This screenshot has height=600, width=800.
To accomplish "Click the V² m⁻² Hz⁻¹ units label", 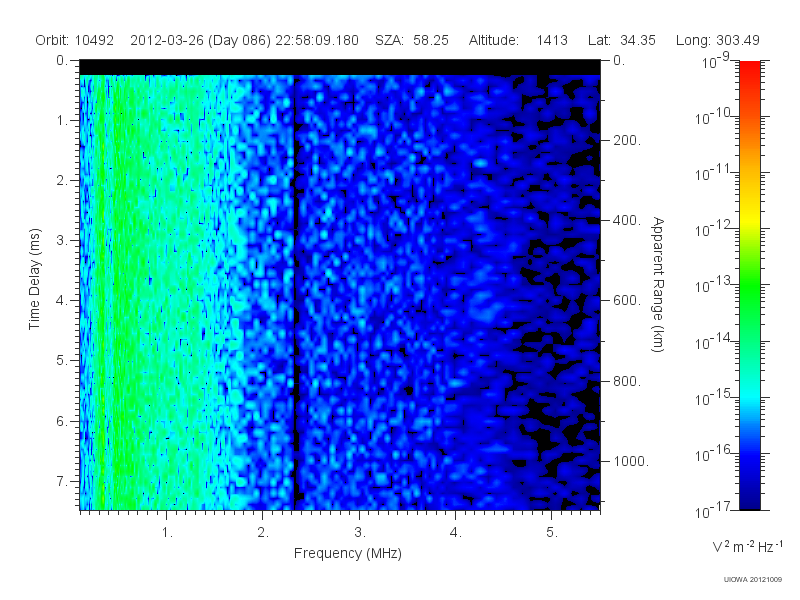I will [x=747, y=546].
